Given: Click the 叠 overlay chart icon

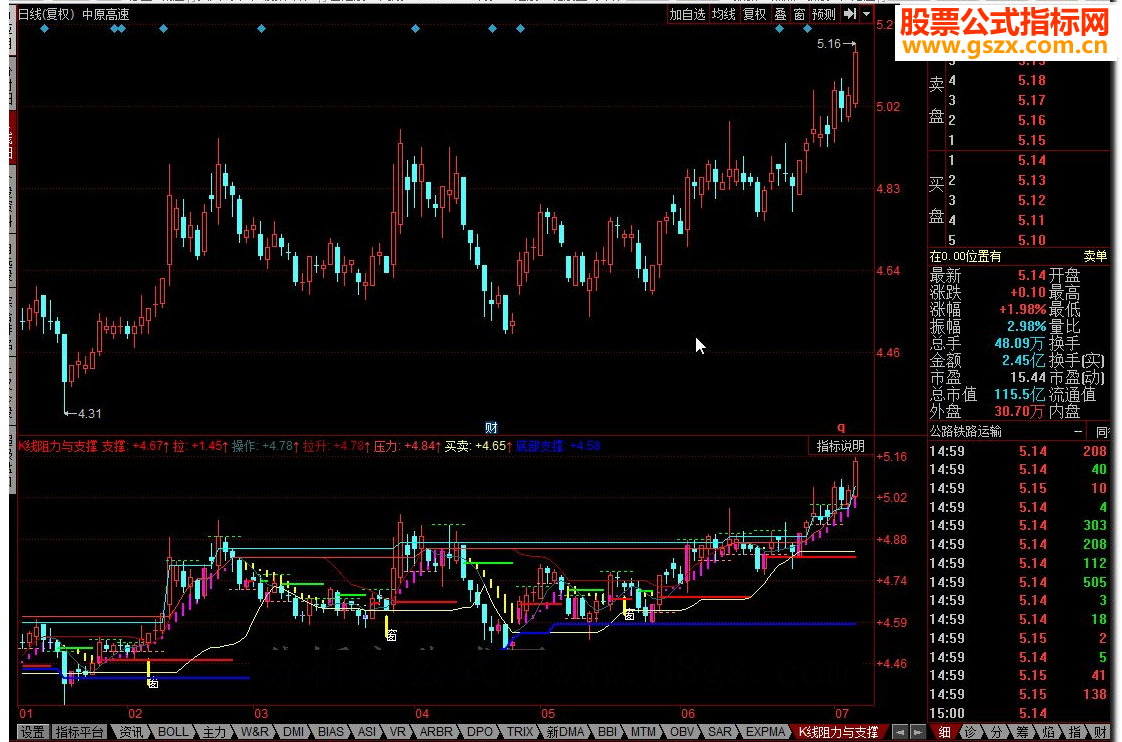Looking at the screenshot, I should [780, 14].
